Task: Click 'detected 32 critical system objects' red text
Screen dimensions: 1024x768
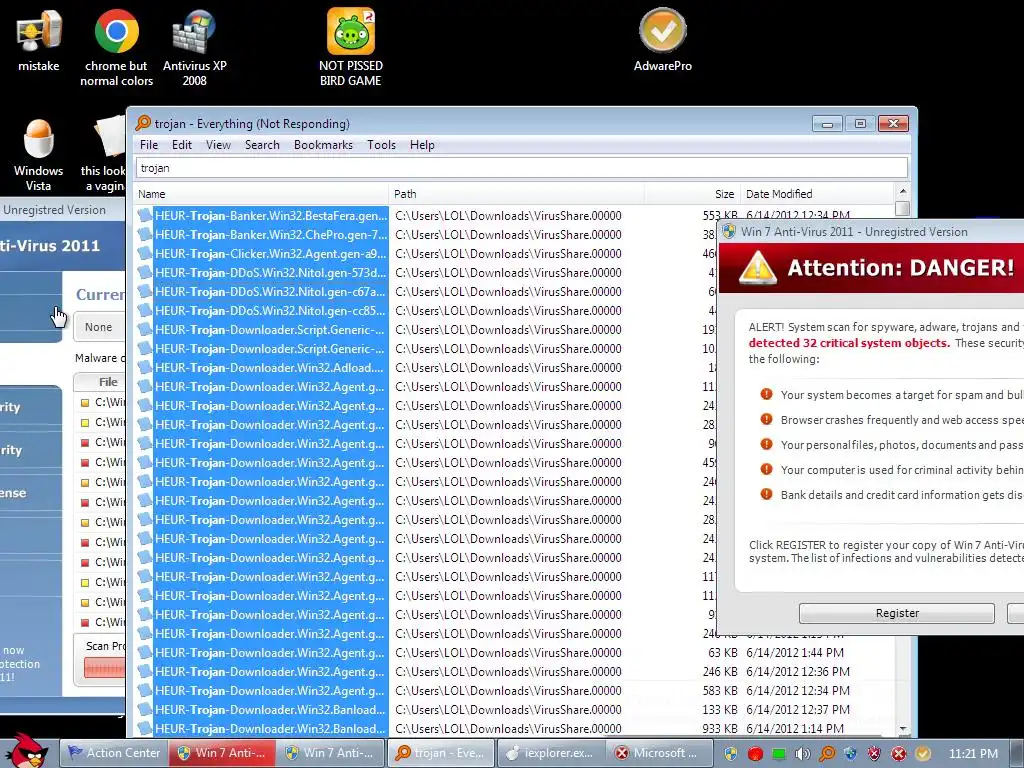Action: [849, 343]
